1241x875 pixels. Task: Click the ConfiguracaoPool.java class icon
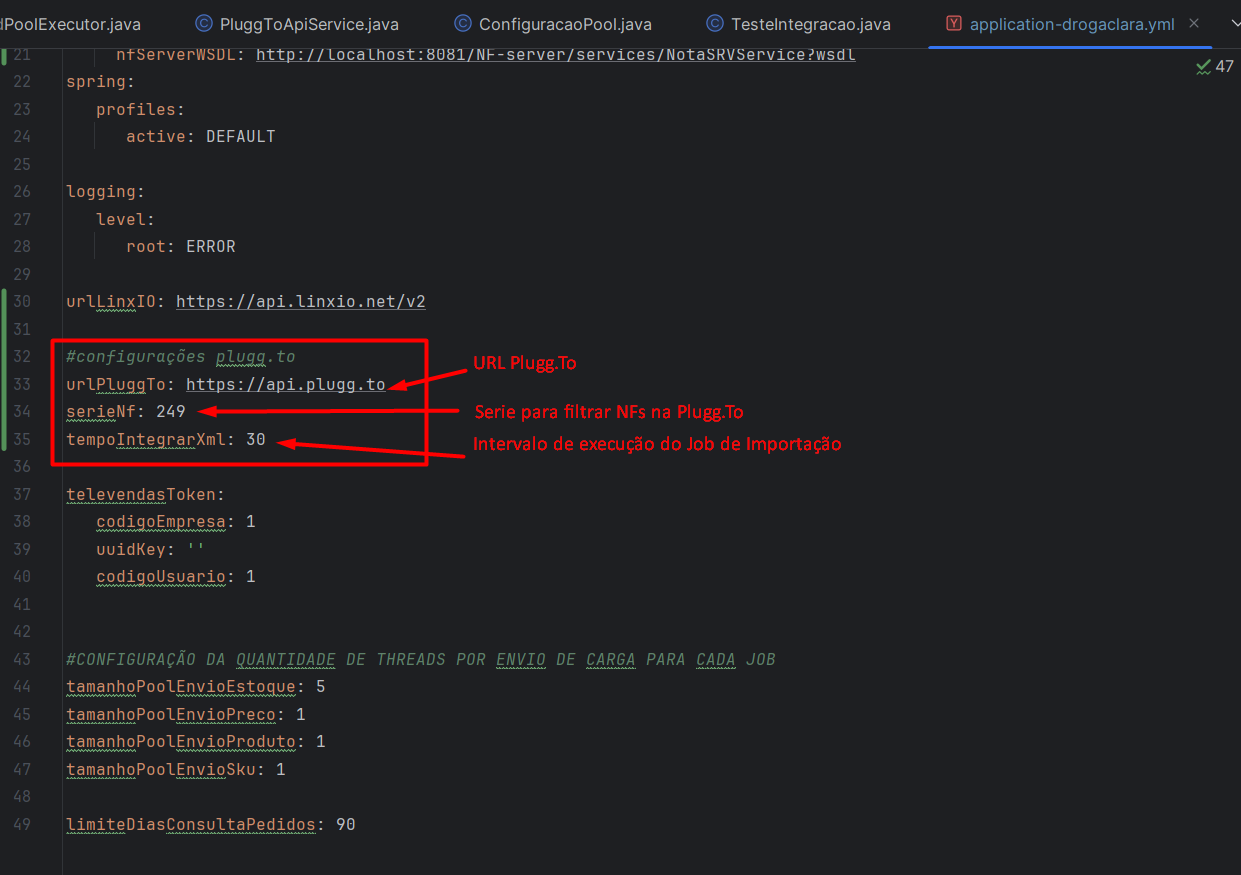pos(463,23)
